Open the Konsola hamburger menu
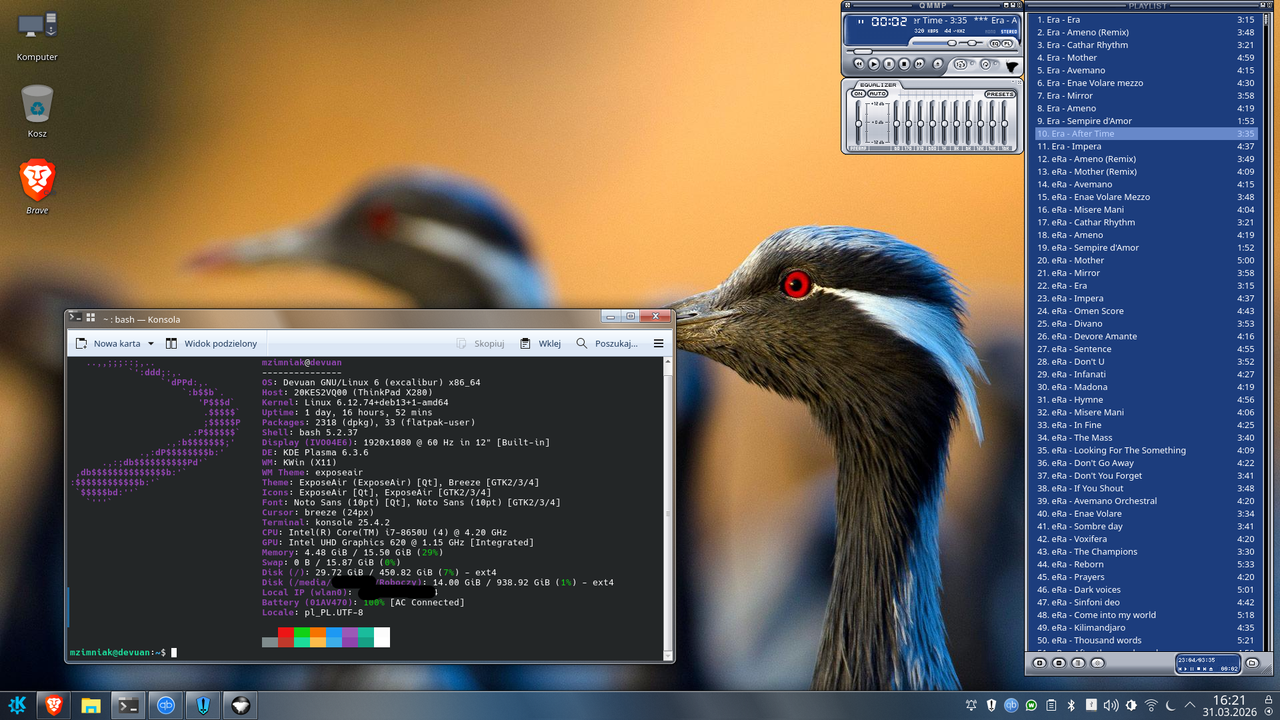This screenshot has width=1280, height=720. 658,344
